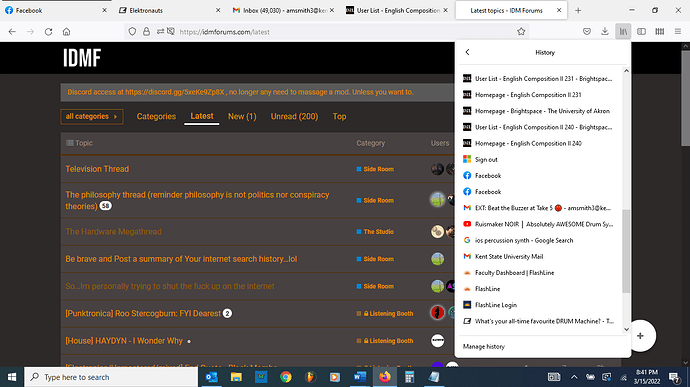The width and height of the screenshot is (690, 387).
Task: Open The Hardware Megathread topic
Action: pos(114,232)
